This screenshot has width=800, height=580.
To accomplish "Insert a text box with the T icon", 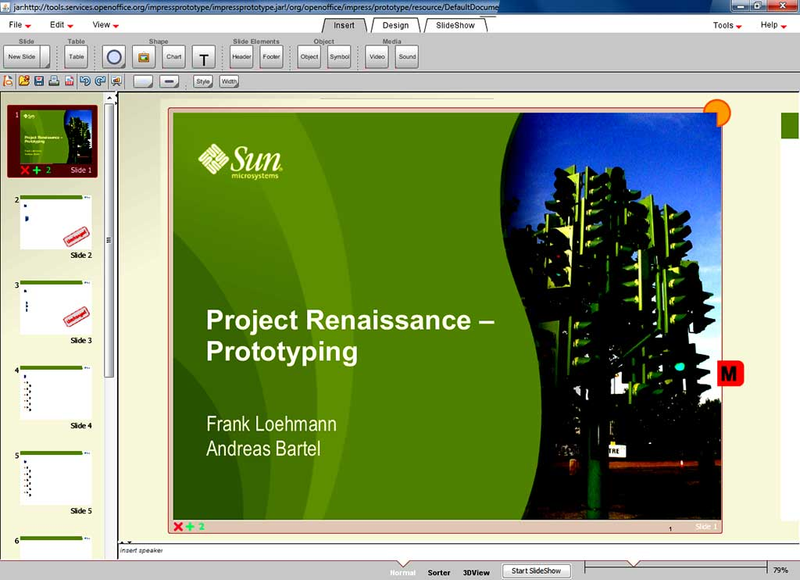I will click(x=201, y=56).
